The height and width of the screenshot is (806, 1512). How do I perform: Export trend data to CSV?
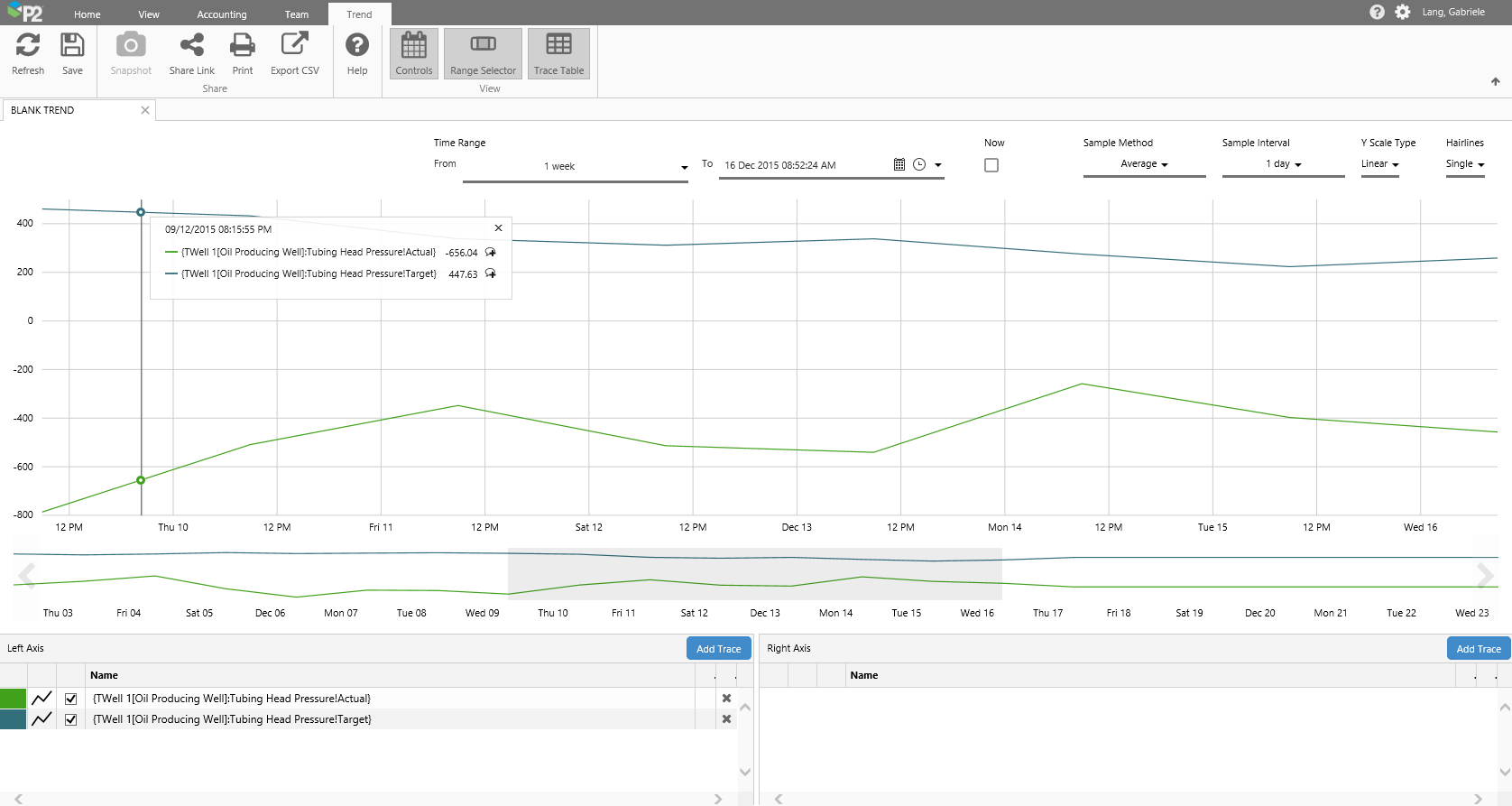[x=294, y=53]
